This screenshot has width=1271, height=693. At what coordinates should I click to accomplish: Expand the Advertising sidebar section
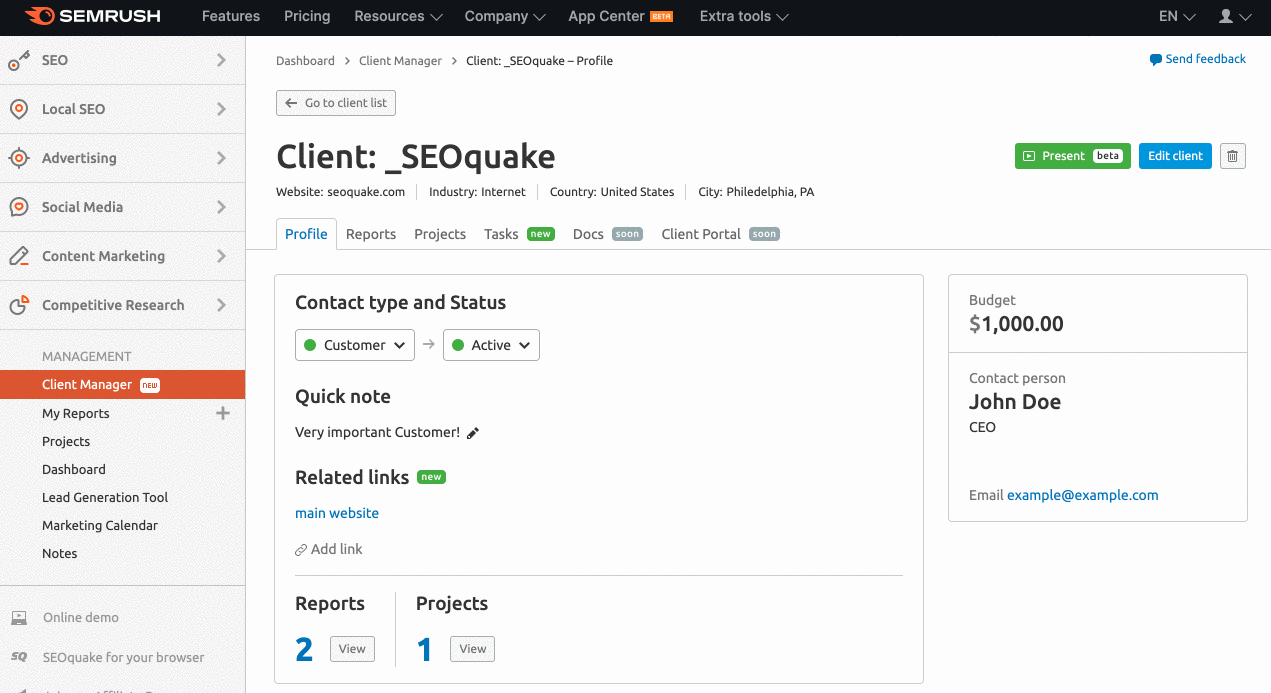pyautogui.click(x=221, y=158)
